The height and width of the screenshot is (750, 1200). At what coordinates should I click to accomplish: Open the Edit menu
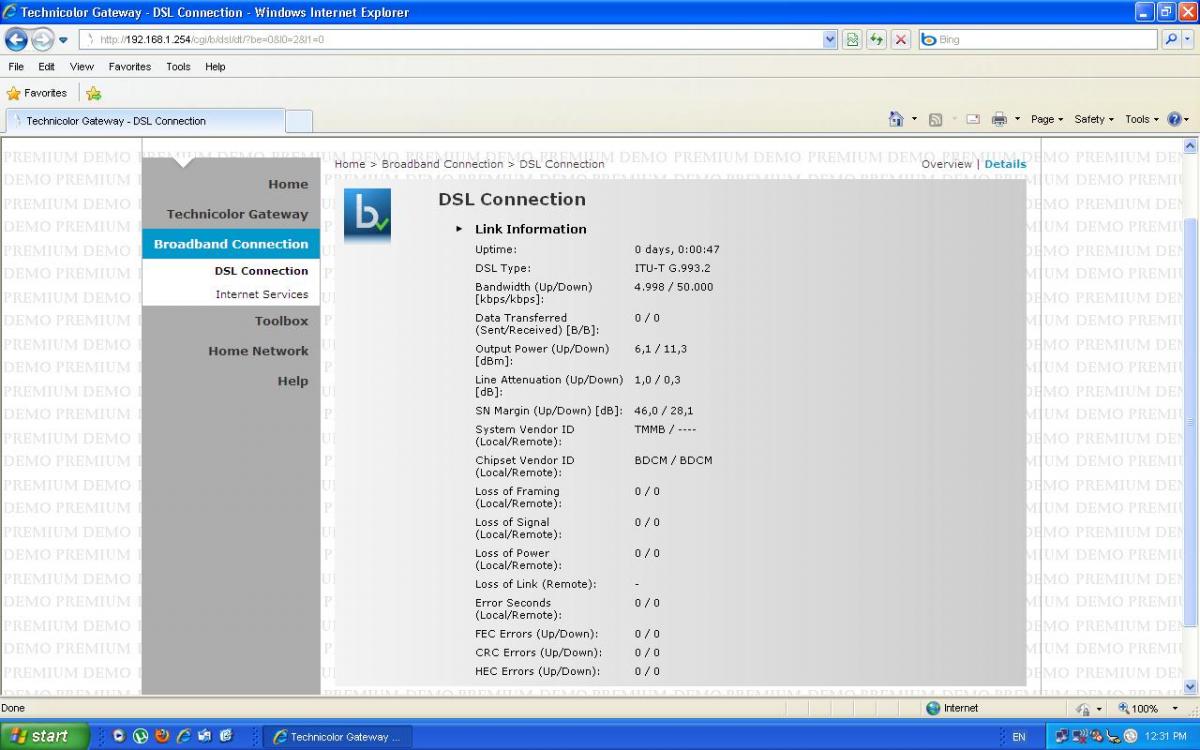click(47, 67)
